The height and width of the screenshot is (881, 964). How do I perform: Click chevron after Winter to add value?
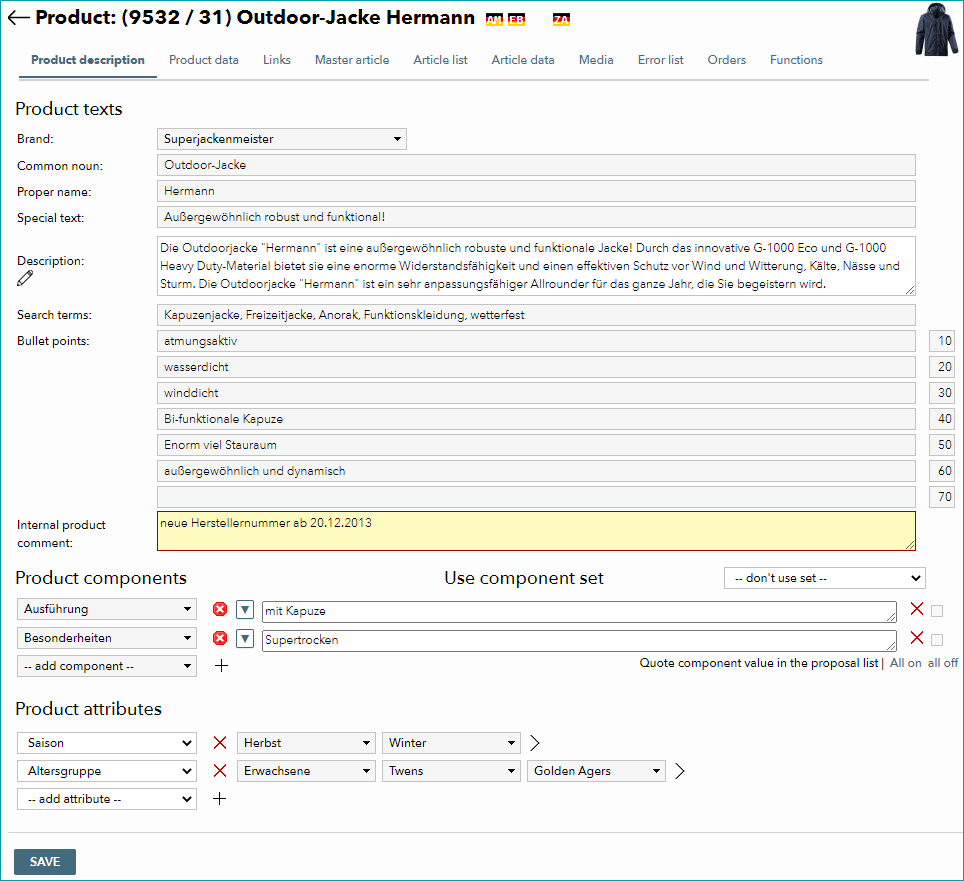pyautogui.click(x=535, y=743)
